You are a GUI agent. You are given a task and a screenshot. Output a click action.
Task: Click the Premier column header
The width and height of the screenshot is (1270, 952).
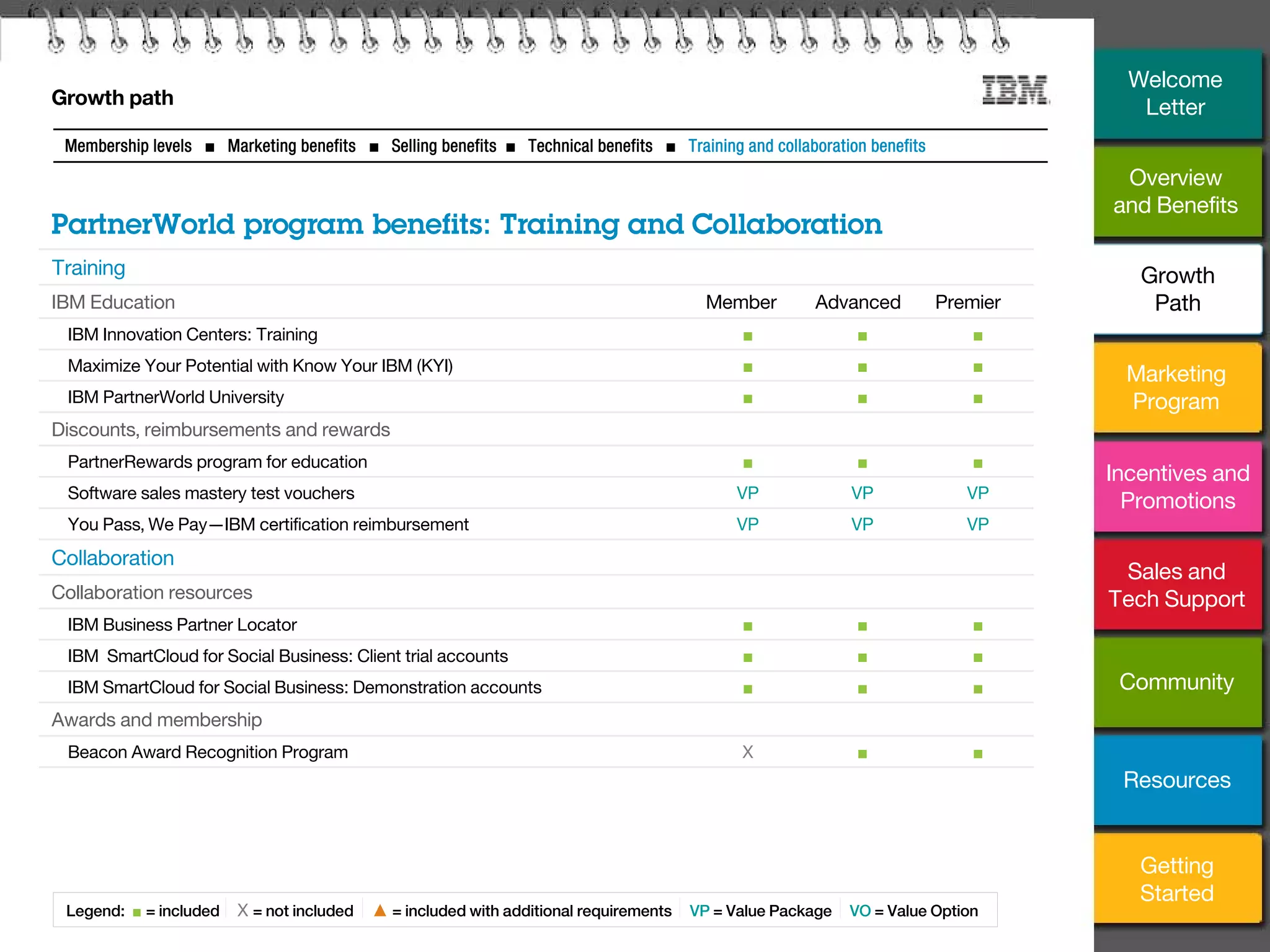click(967, 302)
